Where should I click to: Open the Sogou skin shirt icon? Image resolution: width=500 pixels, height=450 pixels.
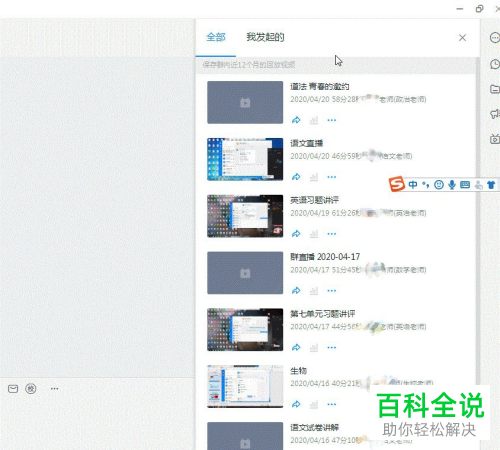point(491,184)
